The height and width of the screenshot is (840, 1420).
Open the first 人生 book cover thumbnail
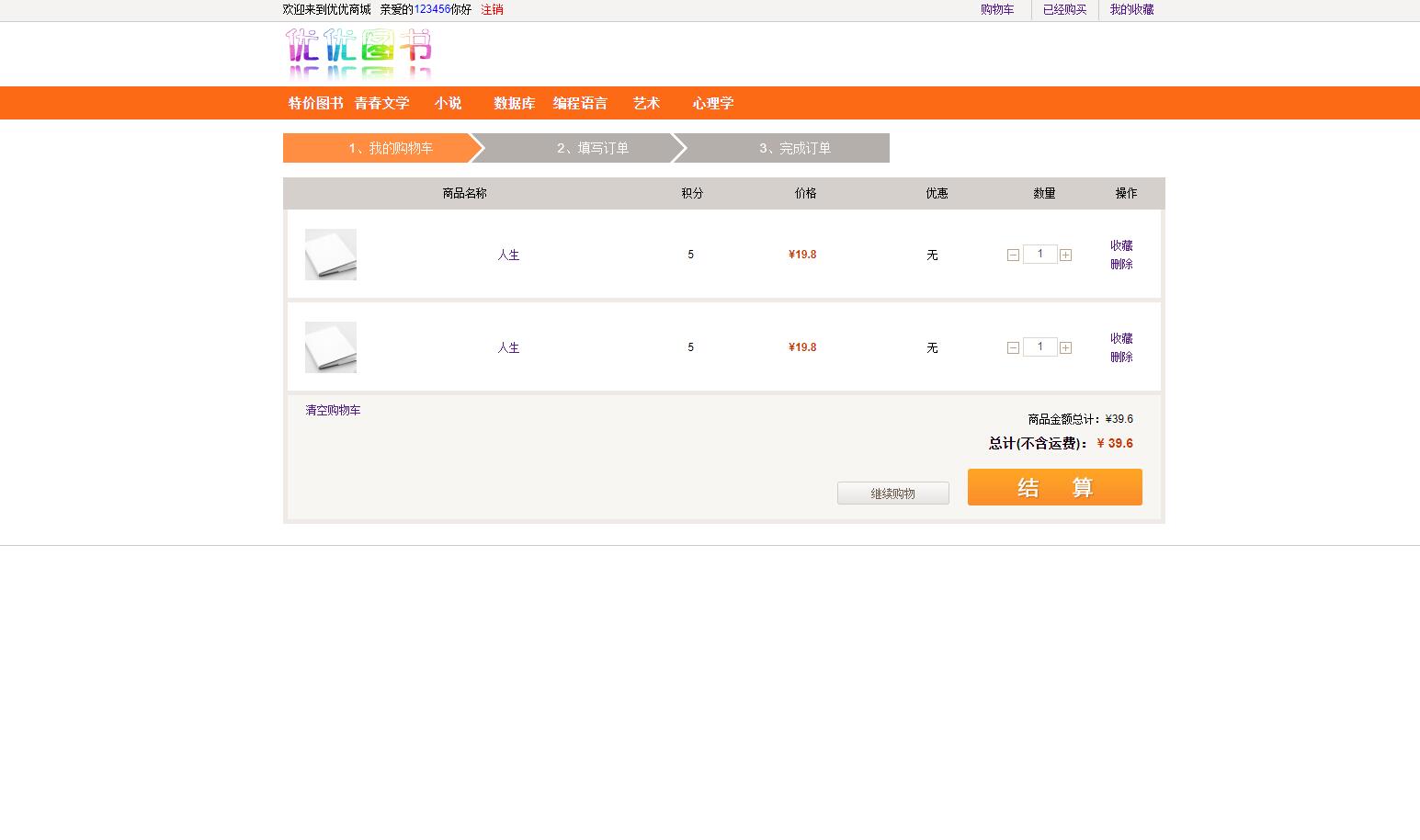(331, 255)
